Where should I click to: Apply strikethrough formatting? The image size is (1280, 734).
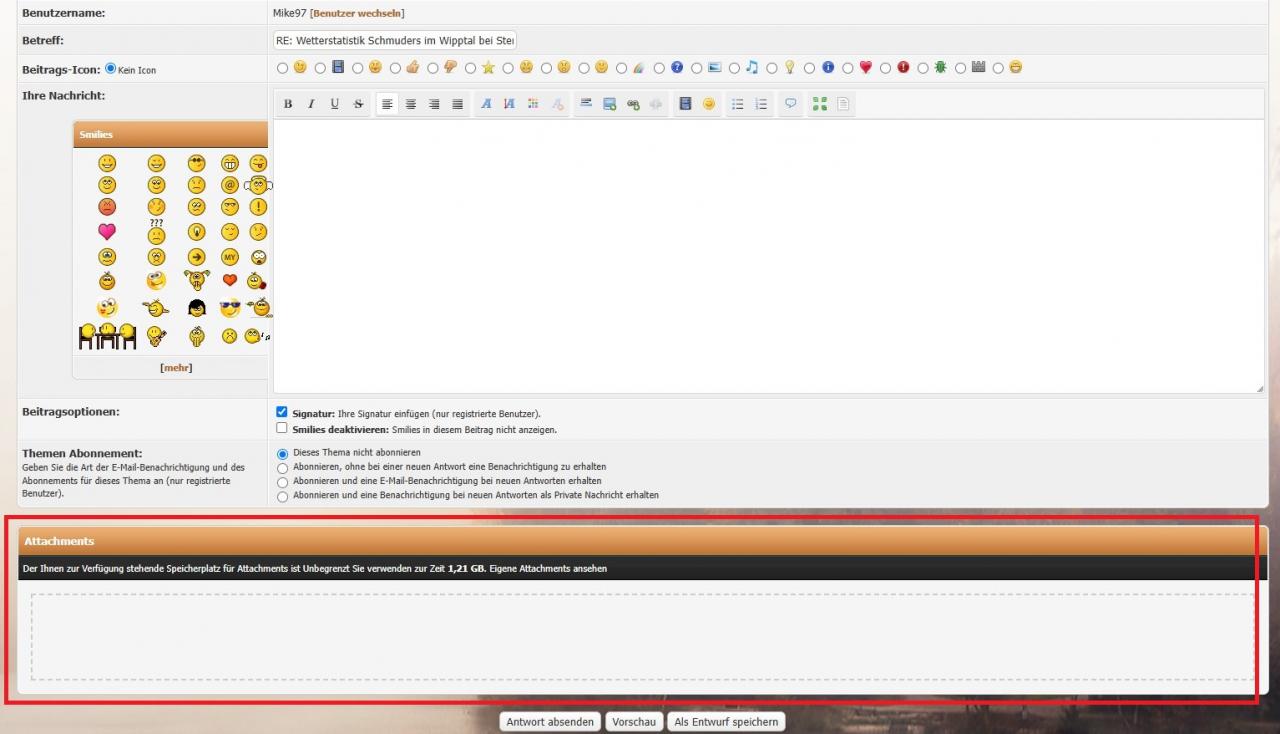click(x=358, y=104)
